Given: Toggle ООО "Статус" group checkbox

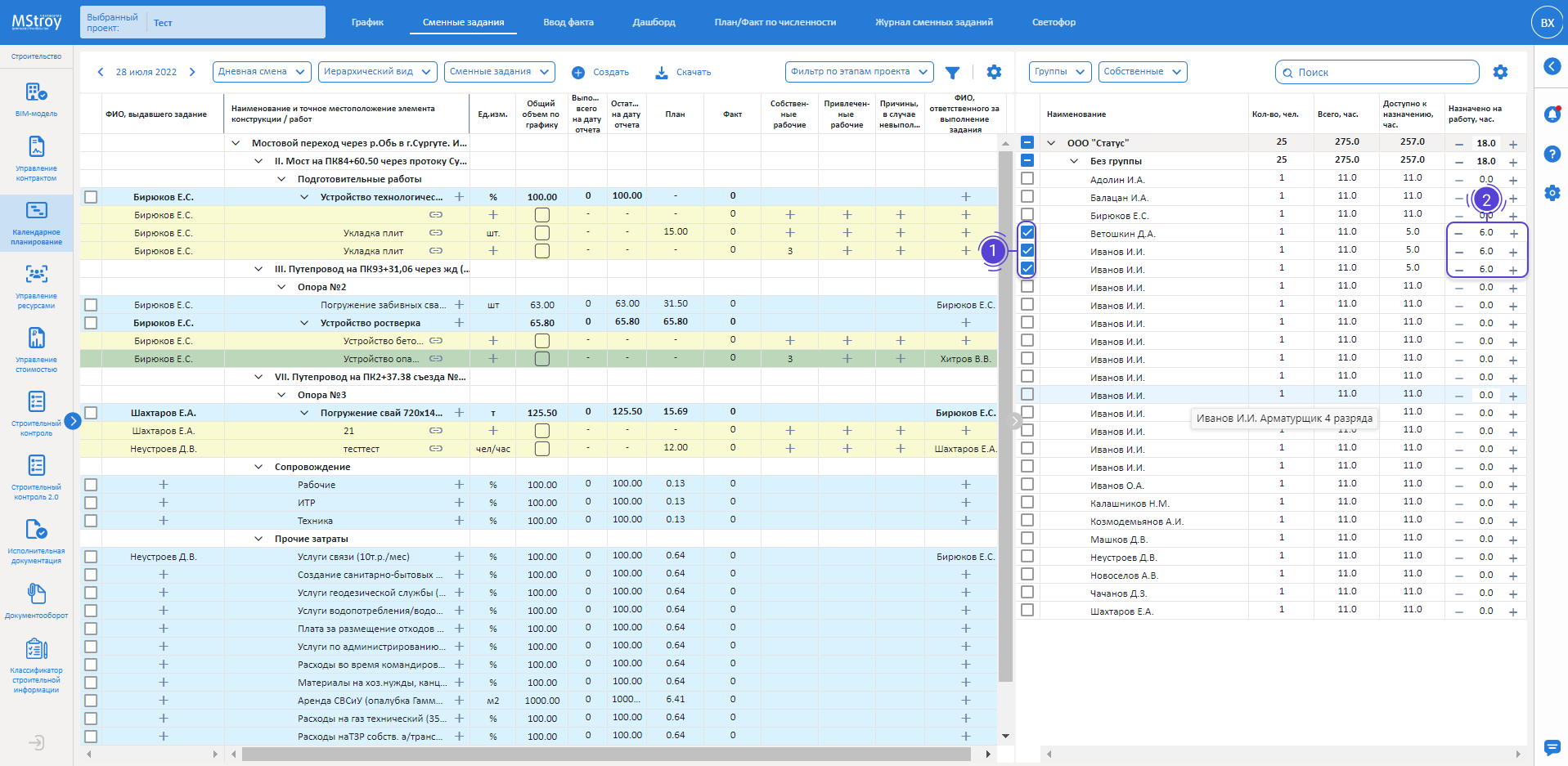Looking at the screenshot, I should (1027, 142).
